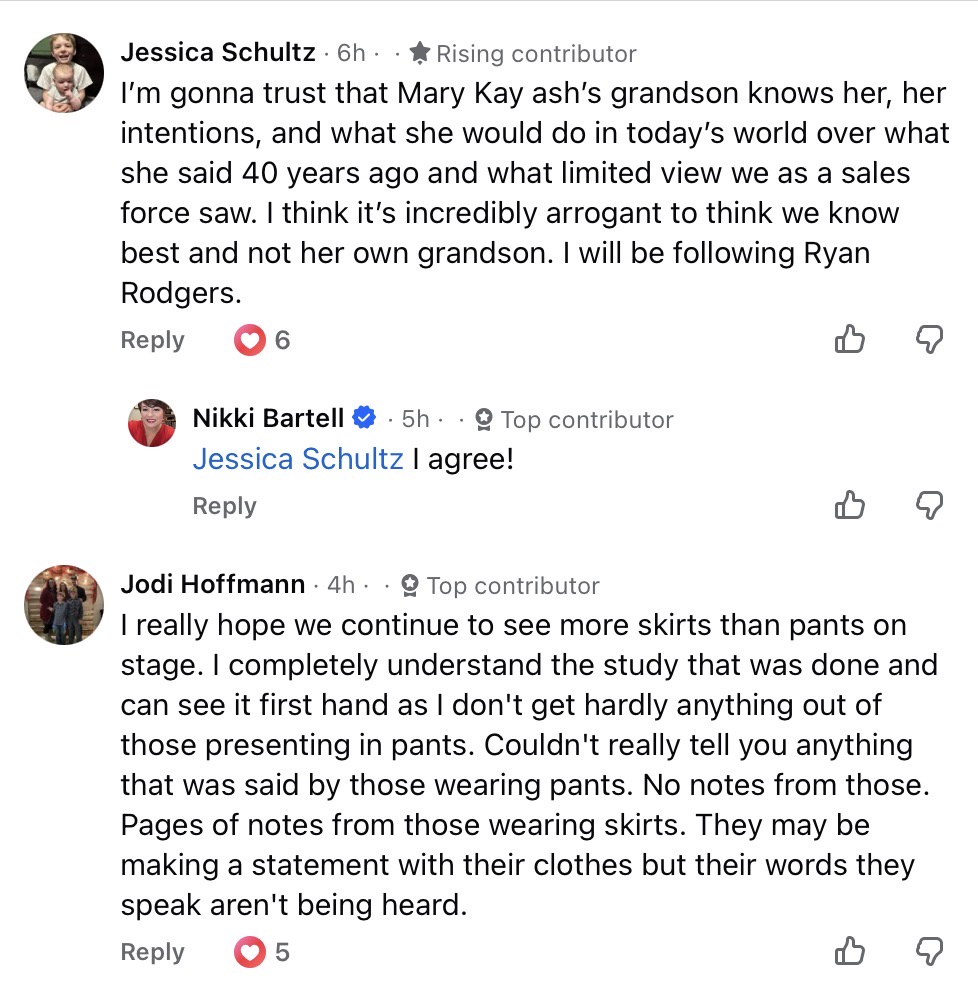Click Nikki Bartell's verified badge
The image size is (978, 995).
click(x=365, y=418)
